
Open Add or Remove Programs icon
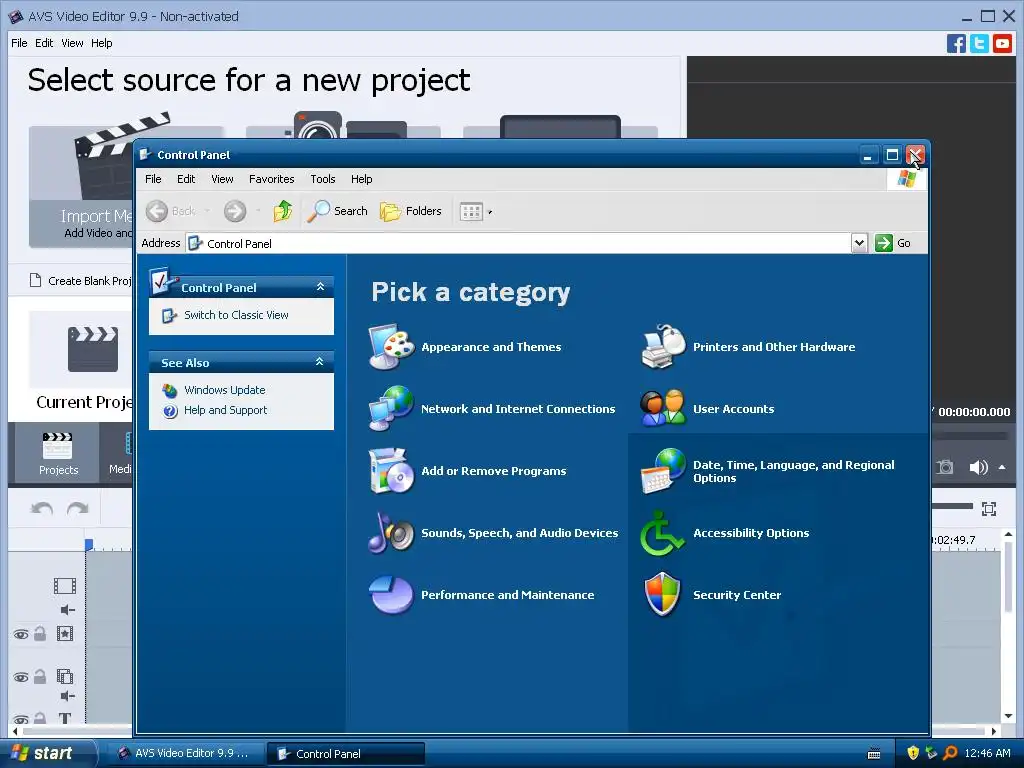391,471
